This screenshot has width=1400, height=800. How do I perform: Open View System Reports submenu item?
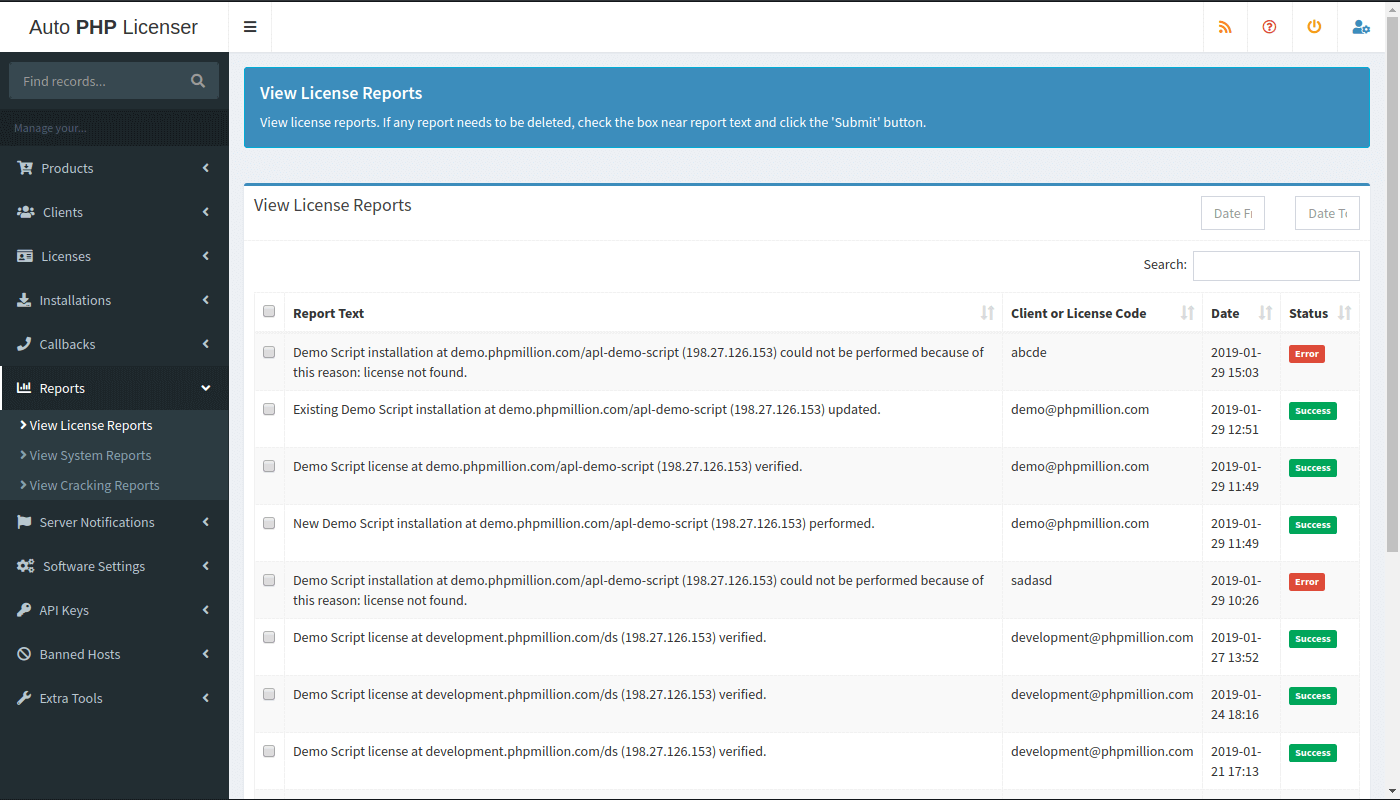tap(90, 455)
